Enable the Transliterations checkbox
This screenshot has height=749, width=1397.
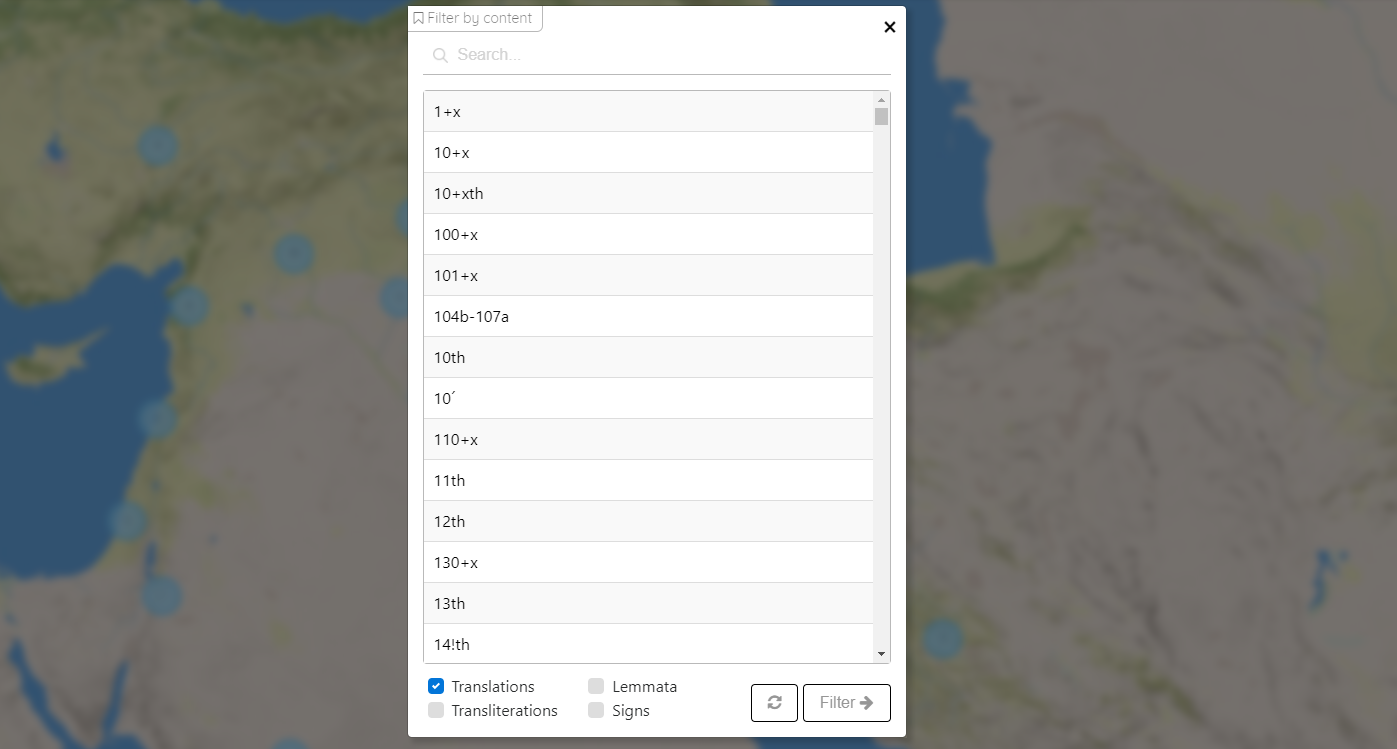click(x=436, y=710)
